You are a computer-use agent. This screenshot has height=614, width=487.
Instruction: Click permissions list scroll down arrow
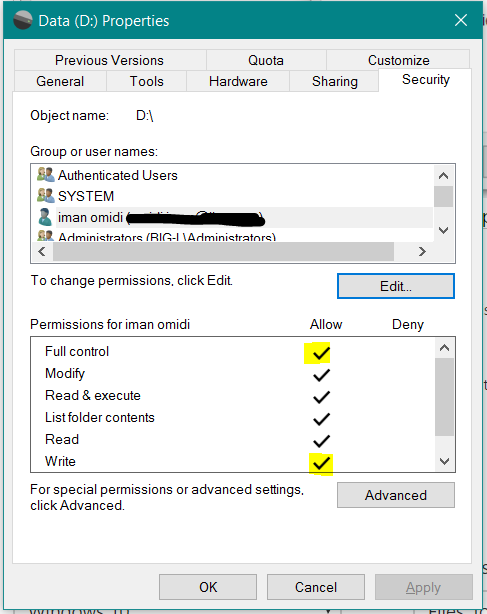[444, 461]
